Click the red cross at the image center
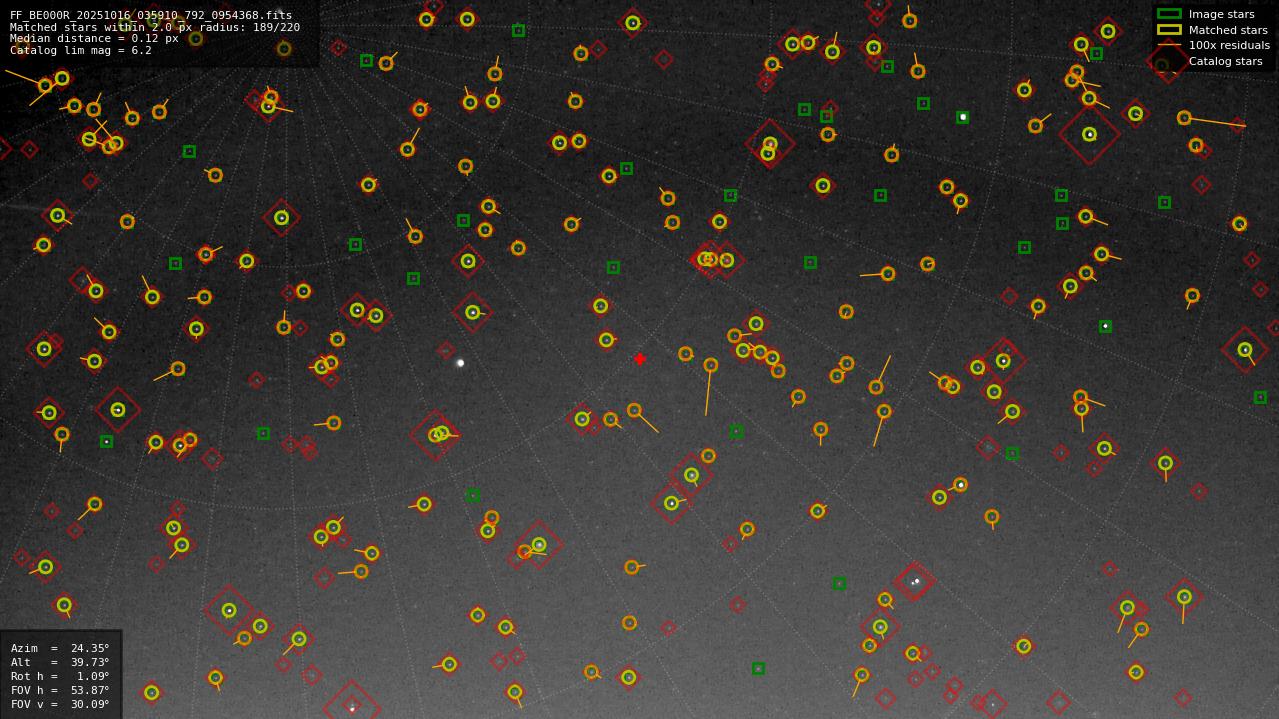The height and width of the screenshot is (719, 1279). (x=640, y=359)
